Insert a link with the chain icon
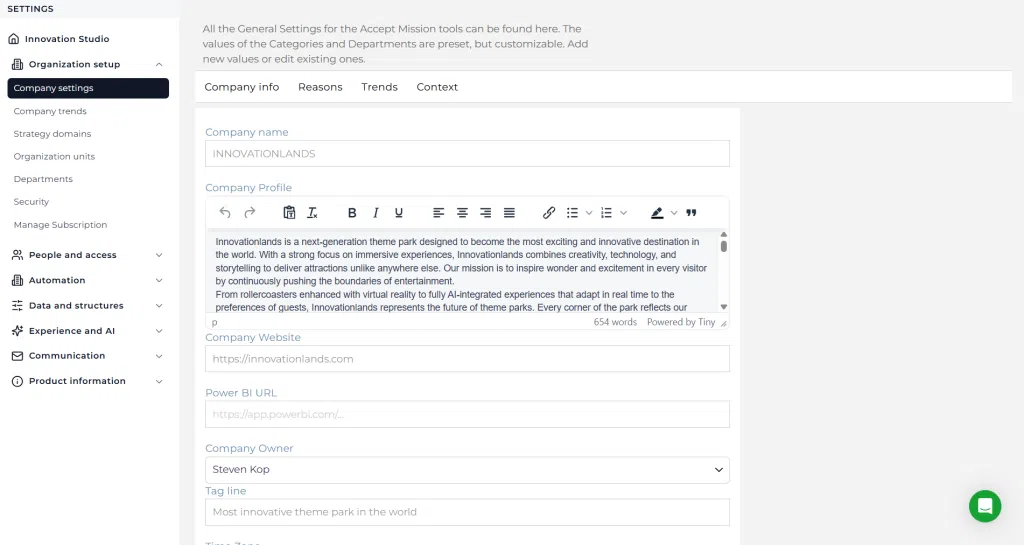 tap(549, 213)
